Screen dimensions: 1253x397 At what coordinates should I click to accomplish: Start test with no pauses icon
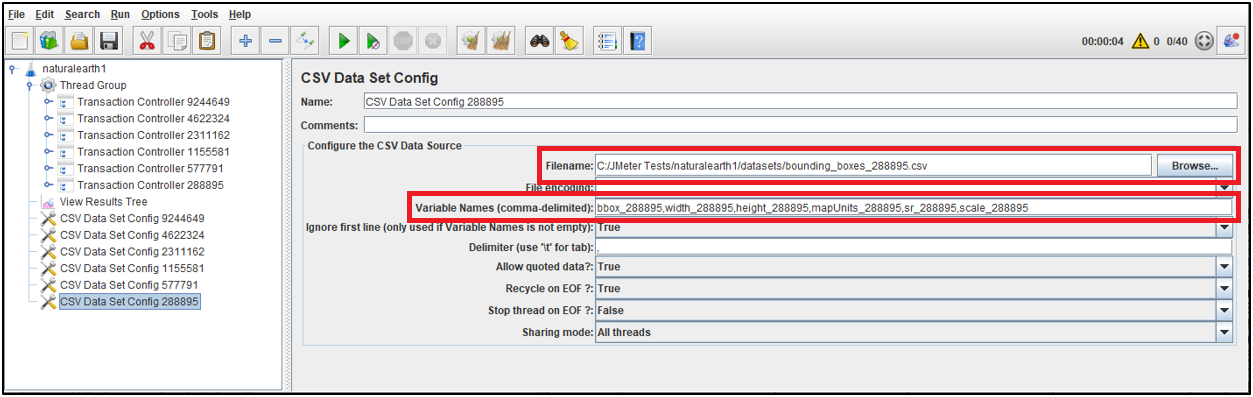pos(373,41)
